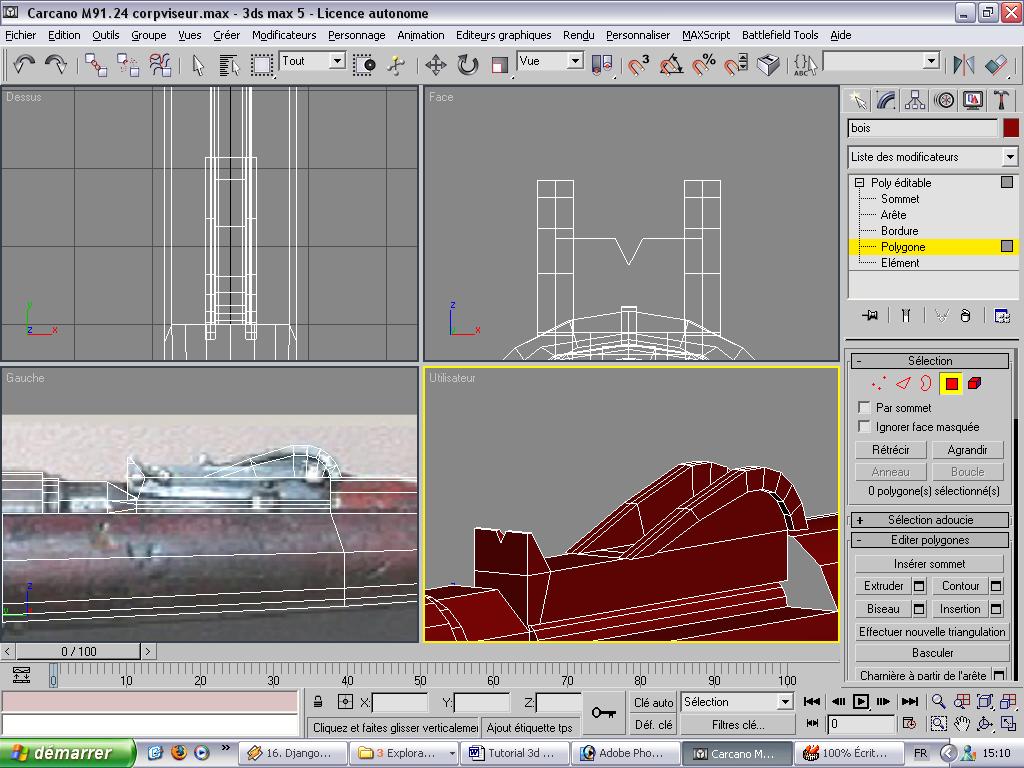
Task: Activate the Select and Scale tool
Action: point(500,65)
